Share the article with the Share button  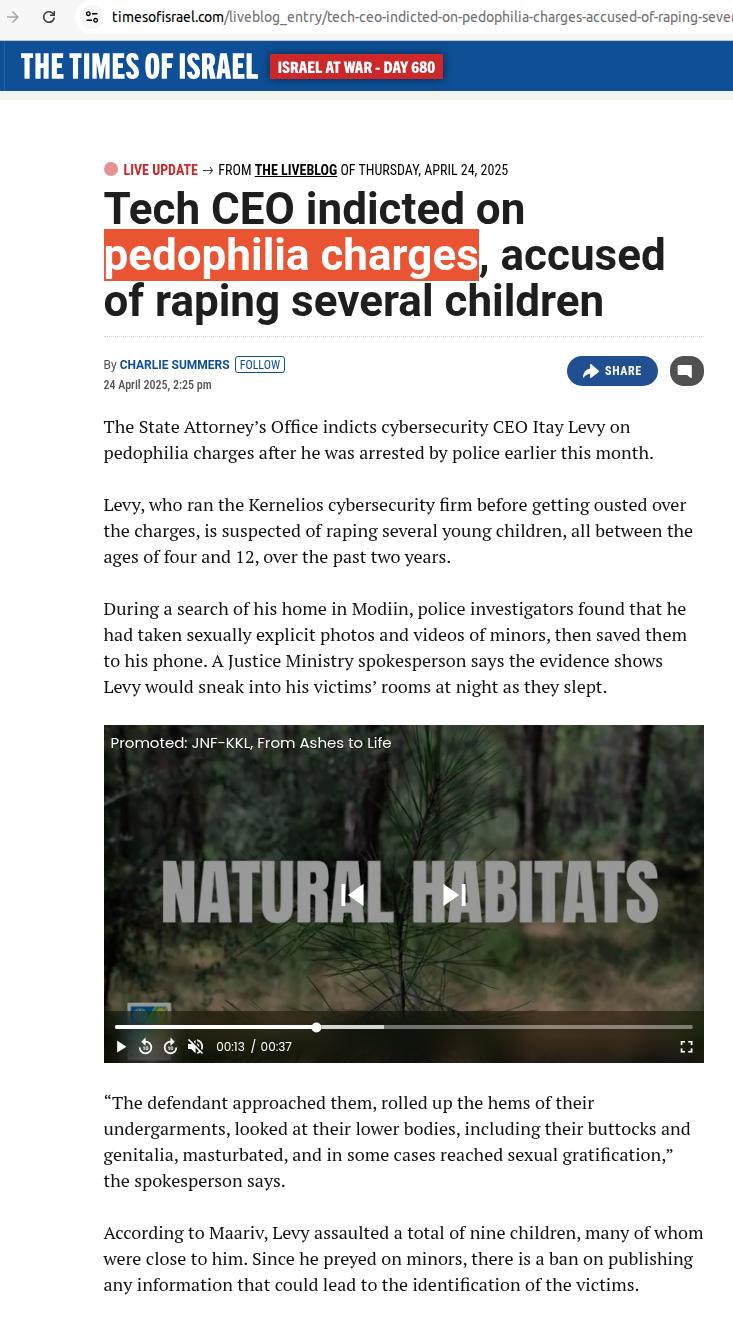point(612,371)
